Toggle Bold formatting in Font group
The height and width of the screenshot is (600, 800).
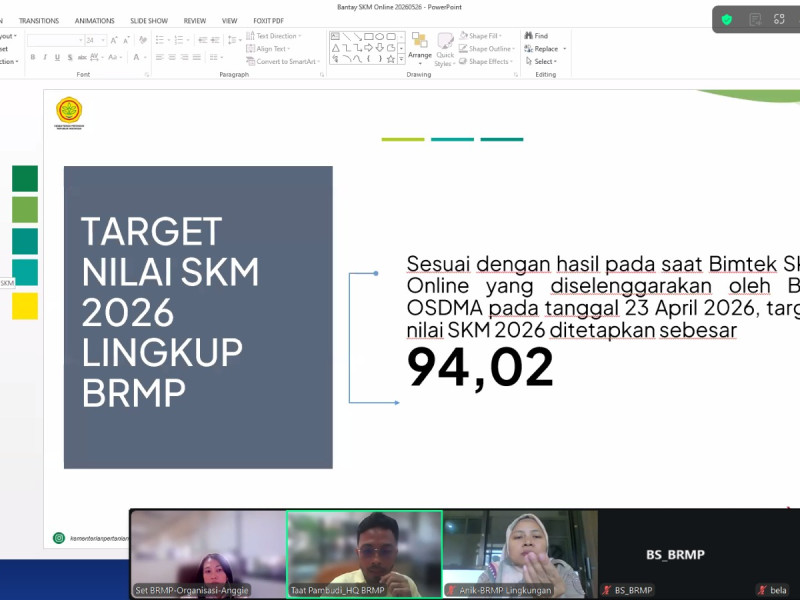(33, 57)
